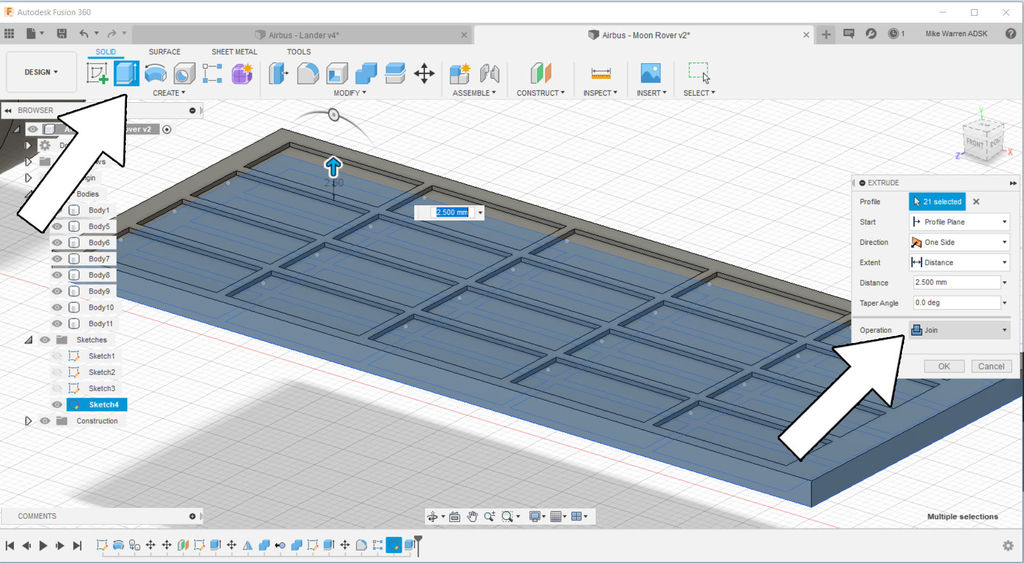Open the Operation dropdown set to Join
This screenshot has height=563, width=1024.
click(958, 330)
